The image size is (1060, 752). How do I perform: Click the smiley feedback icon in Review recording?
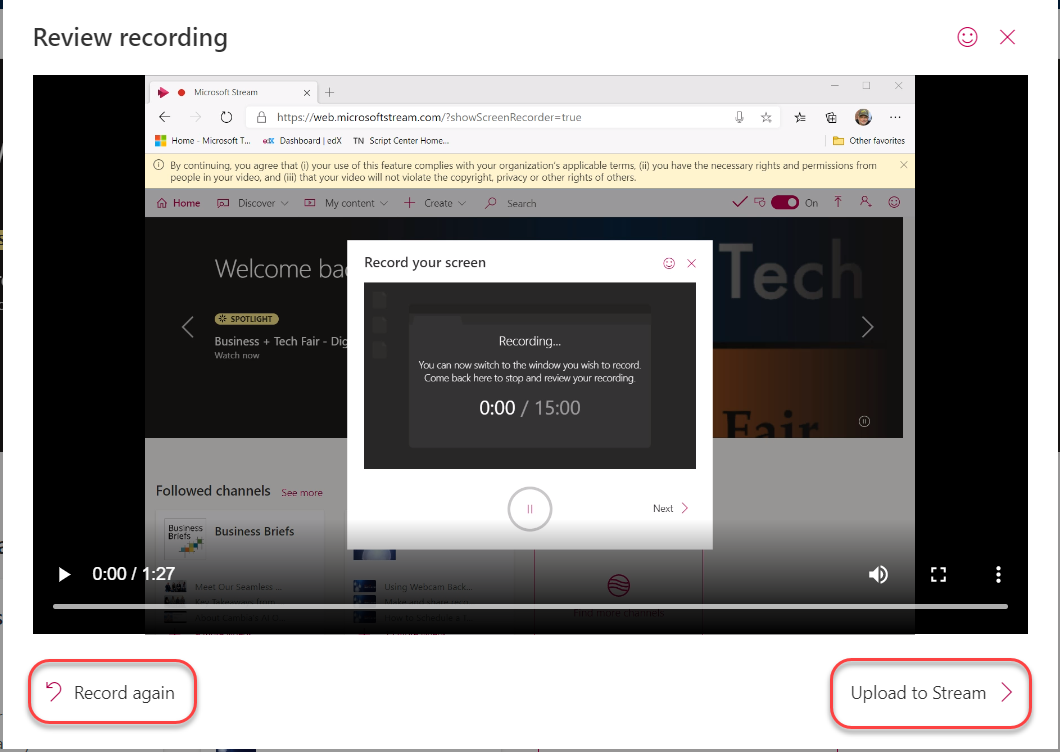[x=966, y=37]
